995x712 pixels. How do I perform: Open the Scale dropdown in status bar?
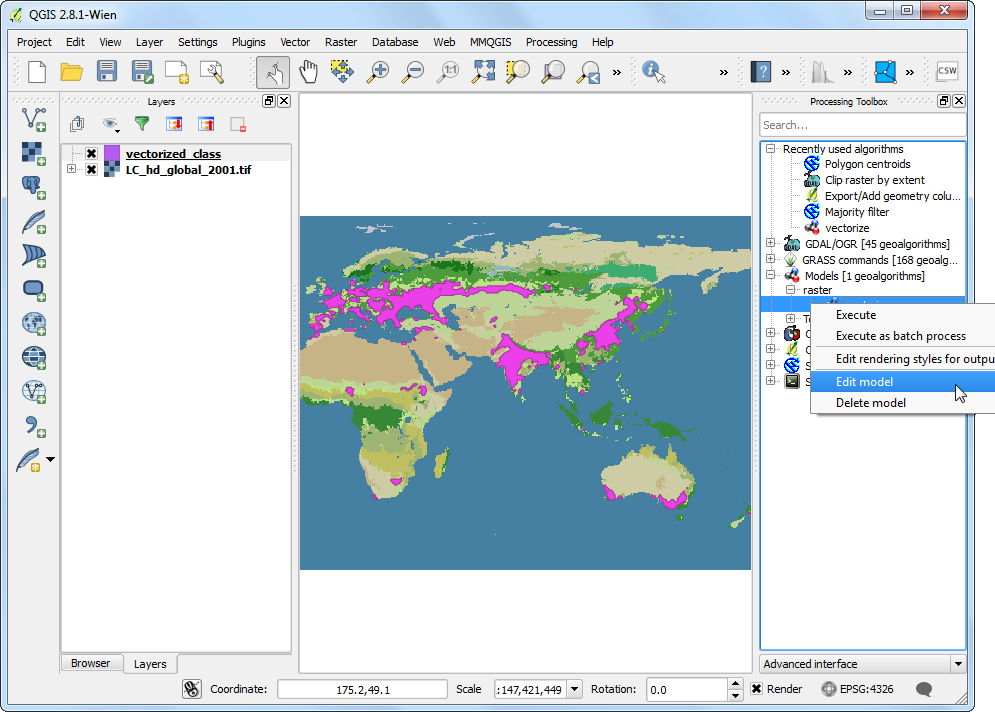point(574,689)
